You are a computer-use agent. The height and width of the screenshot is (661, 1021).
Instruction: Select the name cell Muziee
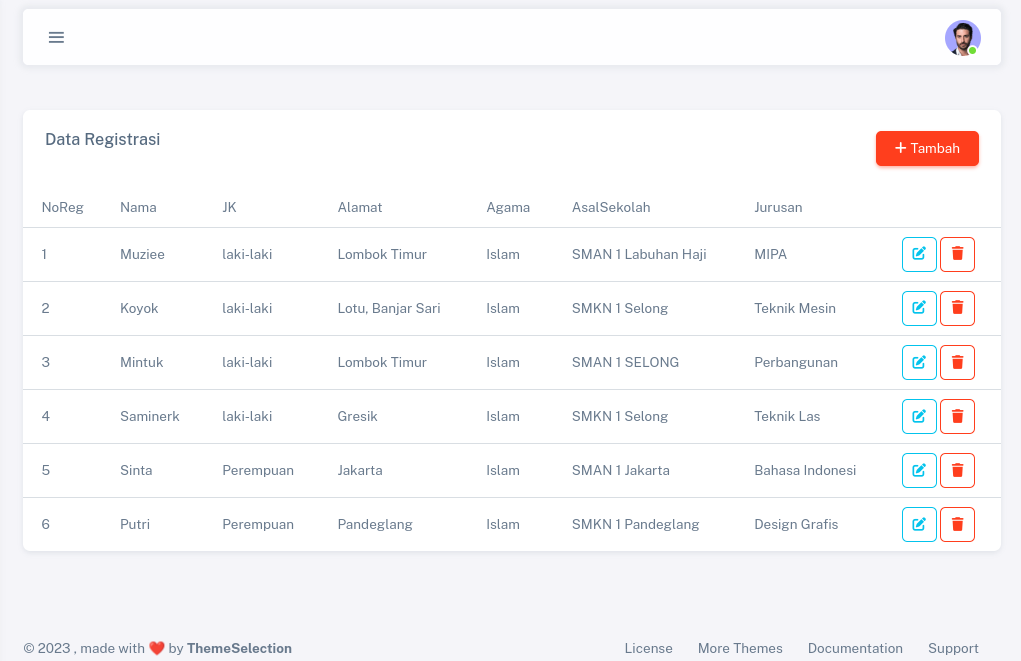point(142,255)
